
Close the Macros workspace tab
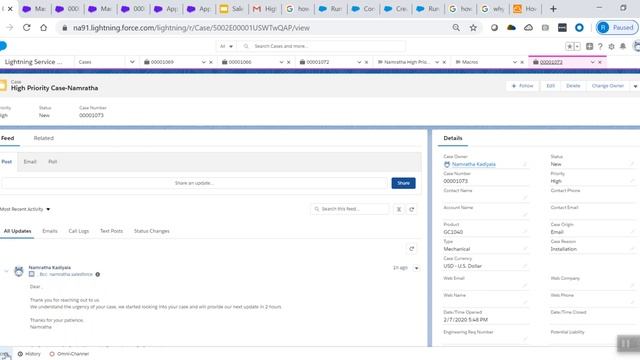point(522,62)
